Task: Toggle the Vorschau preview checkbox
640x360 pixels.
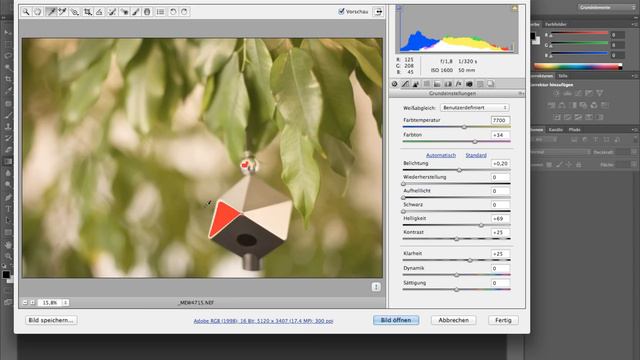Action: tap(341, 11)
